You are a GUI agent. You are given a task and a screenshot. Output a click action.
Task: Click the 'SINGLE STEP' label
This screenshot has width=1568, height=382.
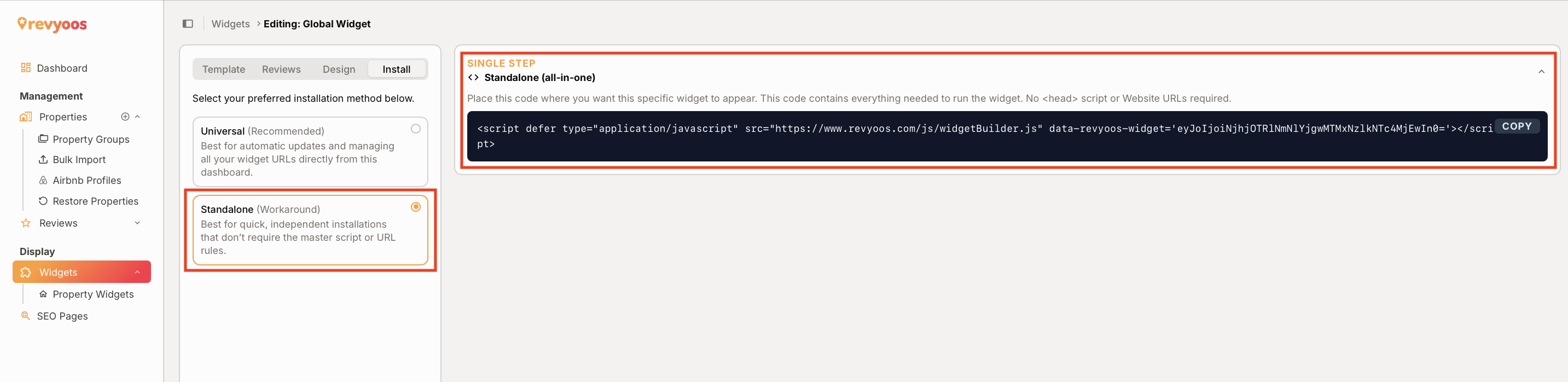[501, 63]
